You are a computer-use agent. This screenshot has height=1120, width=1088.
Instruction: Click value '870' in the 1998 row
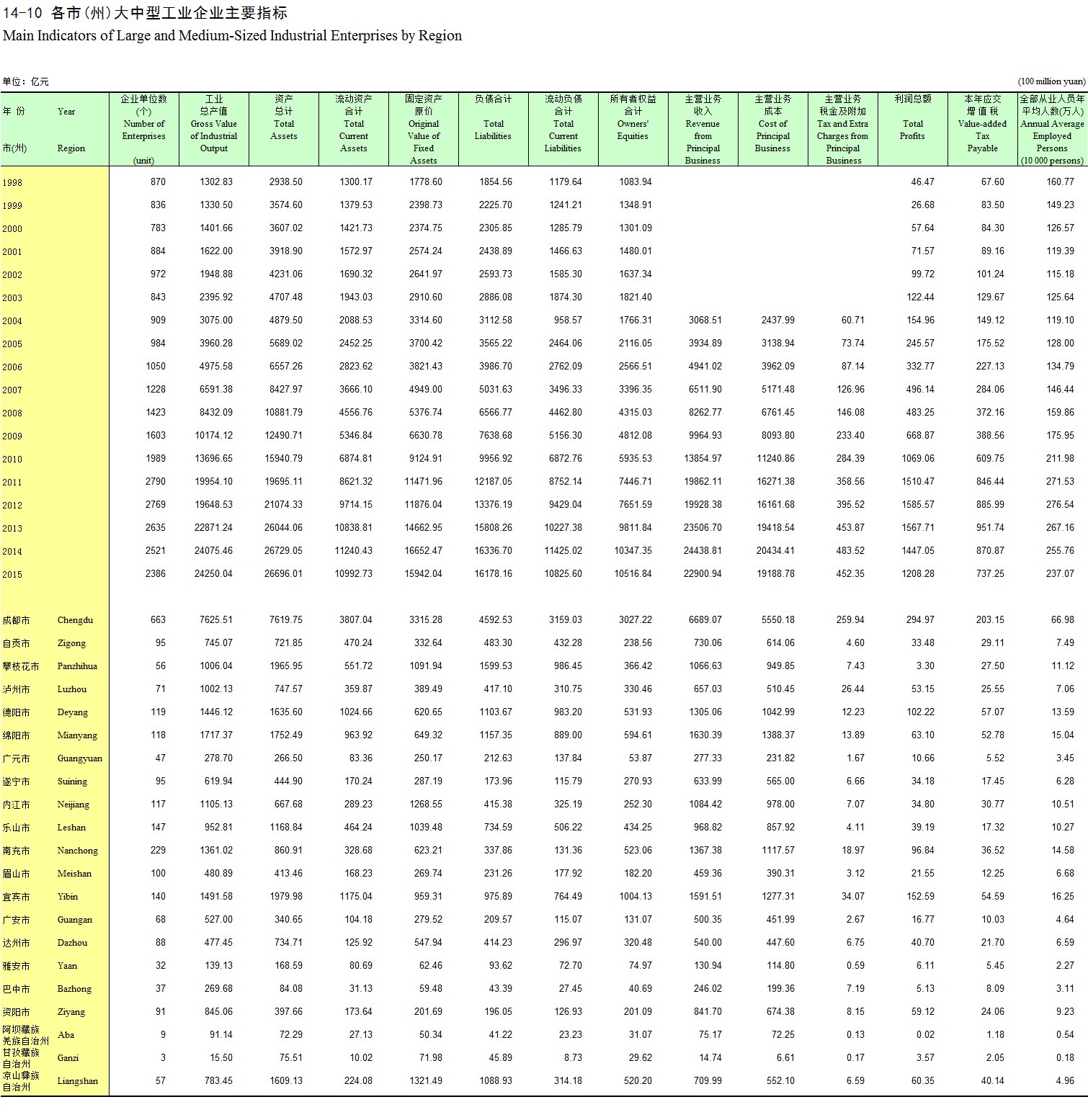click(158, 182)
